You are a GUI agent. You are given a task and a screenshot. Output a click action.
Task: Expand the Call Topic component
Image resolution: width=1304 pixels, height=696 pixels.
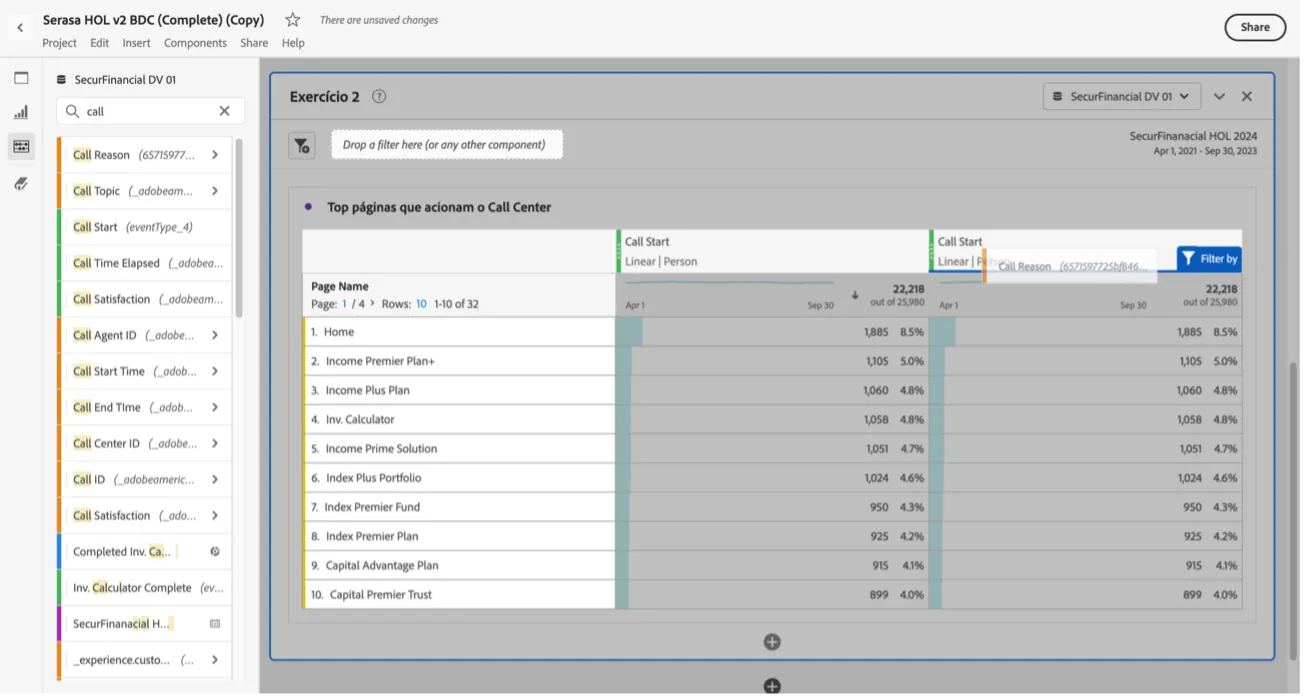(215, 191)
